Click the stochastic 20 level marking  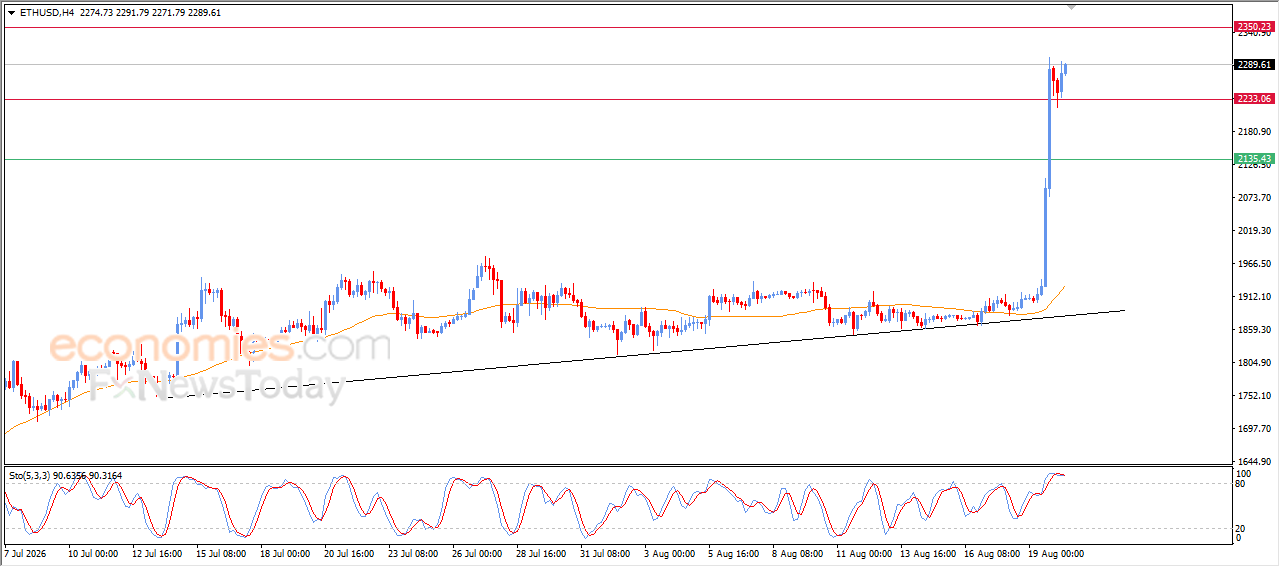pyautogui.click(x=1242, y=527)
